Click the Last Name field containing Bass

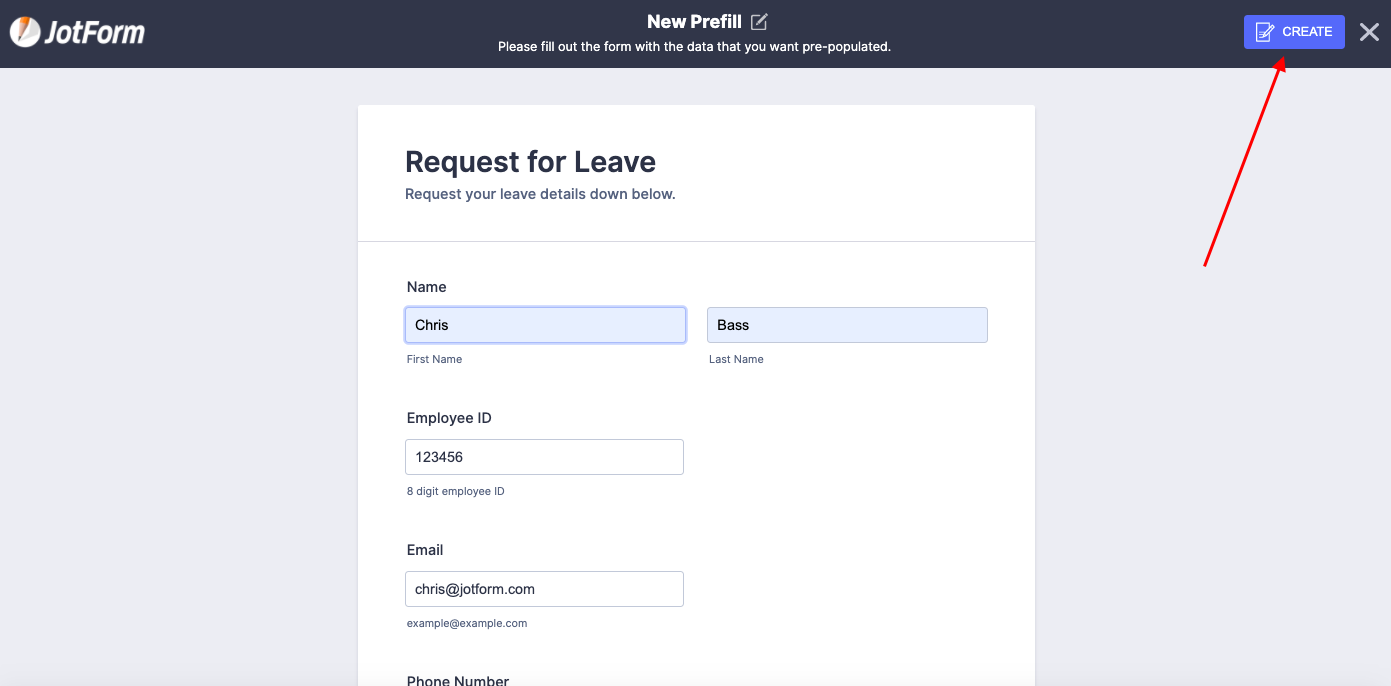pyautogui.click(x=847, y=325)
